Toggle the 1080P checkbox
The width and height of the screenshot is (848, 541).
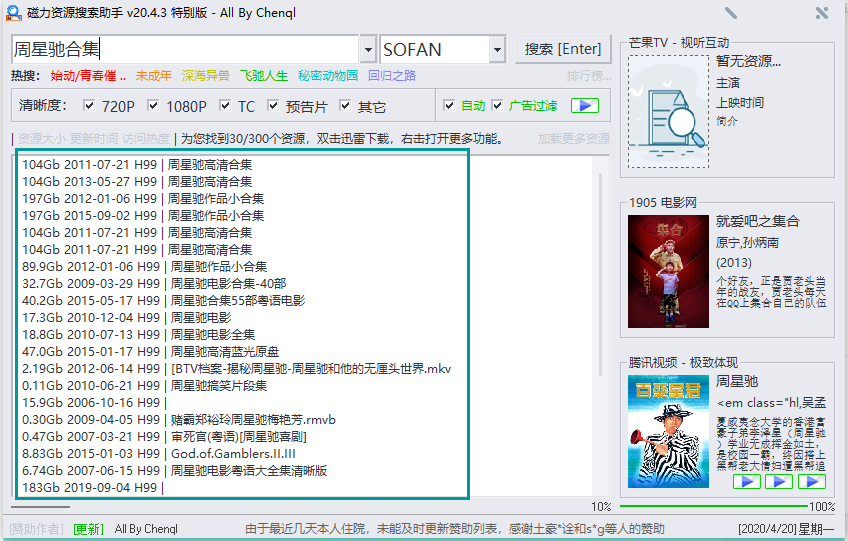153,105
